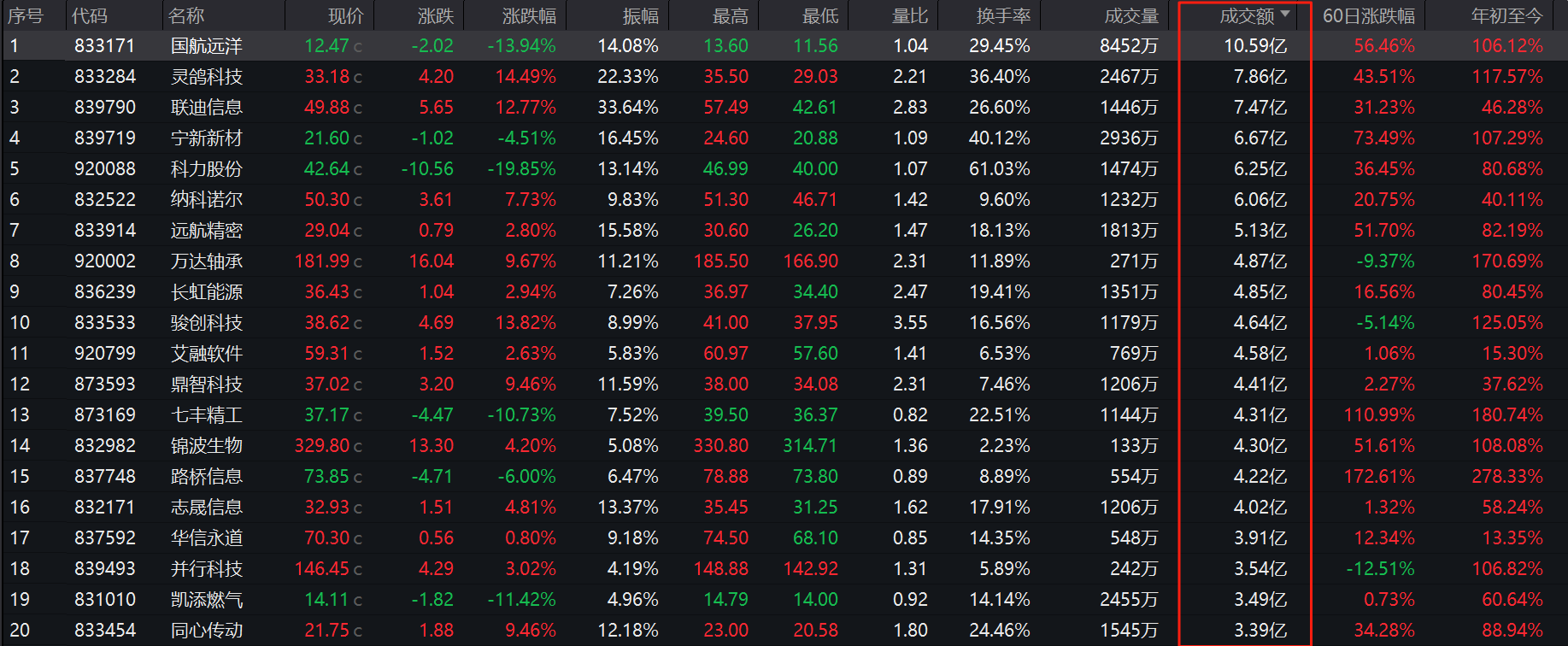Screen dimensions: 1568x646
Task: Select stock 凯添燃气
Action: tap(207, 600)
